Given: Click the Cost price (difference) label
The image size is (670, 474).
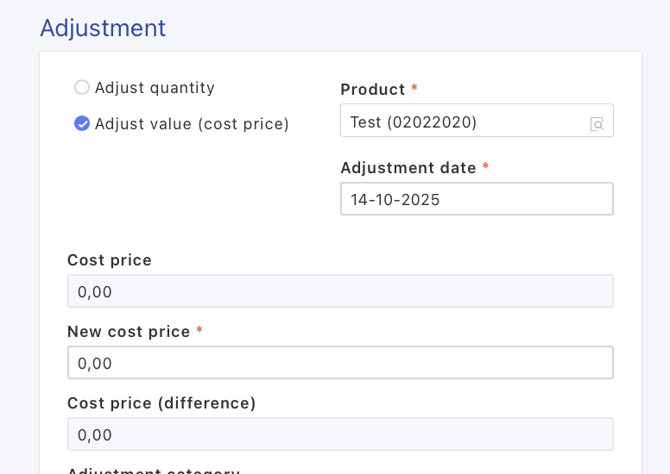Looking at the screenshot, I should pos(161,403).
